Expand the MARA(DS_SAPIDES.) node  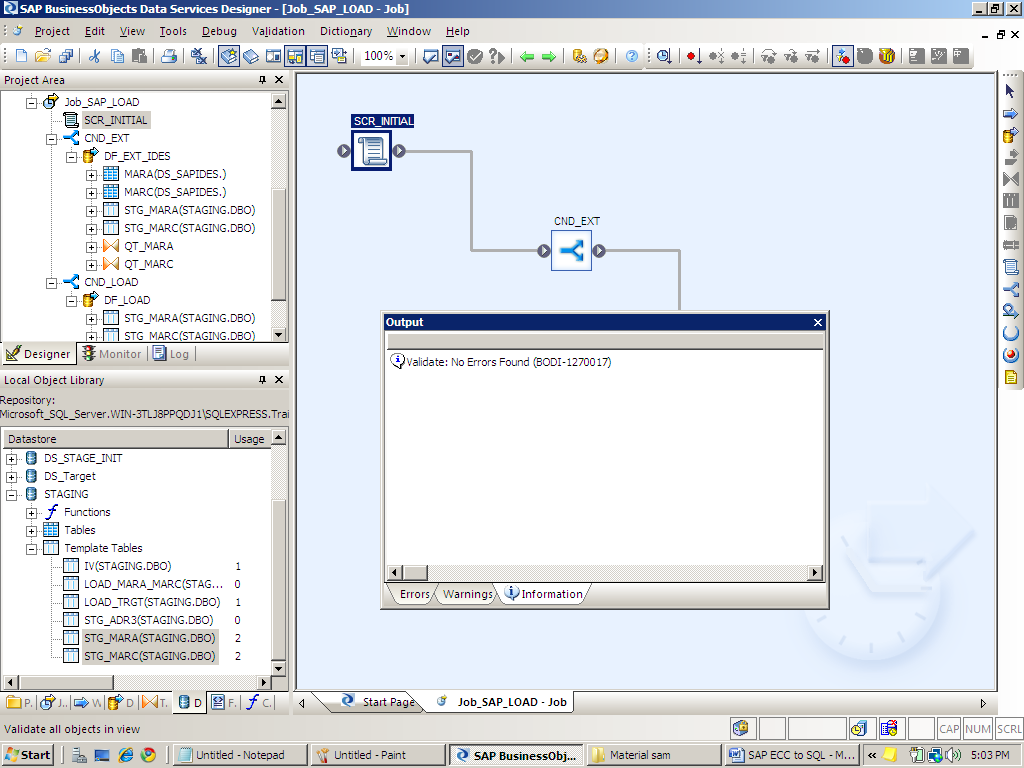91,174
